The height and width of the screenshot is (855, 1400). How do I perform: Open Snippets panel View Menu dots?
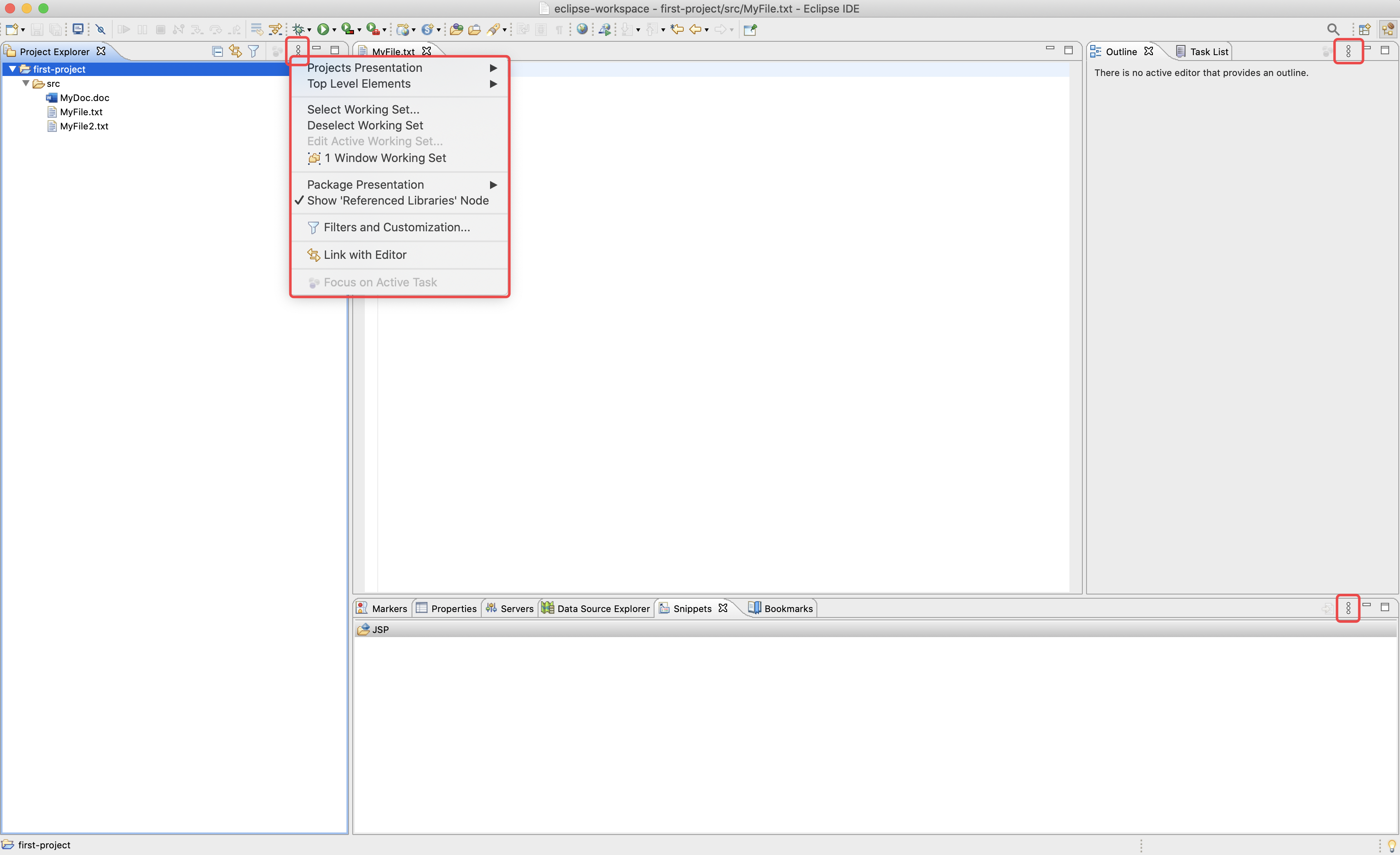click(1348, 608)
